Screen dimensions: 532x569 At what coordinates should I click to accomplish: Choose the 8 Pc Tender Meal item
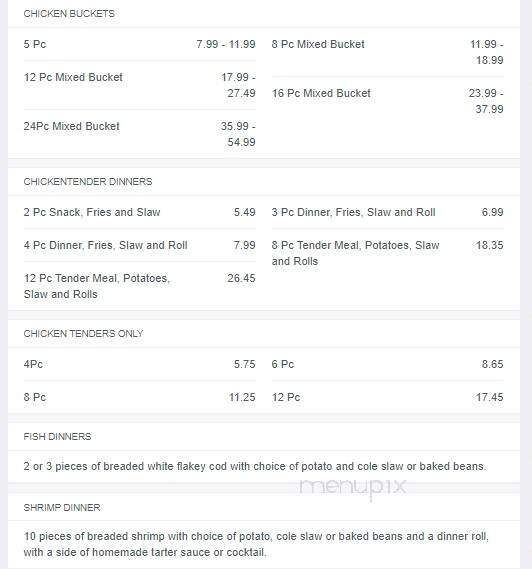point(388,253)
